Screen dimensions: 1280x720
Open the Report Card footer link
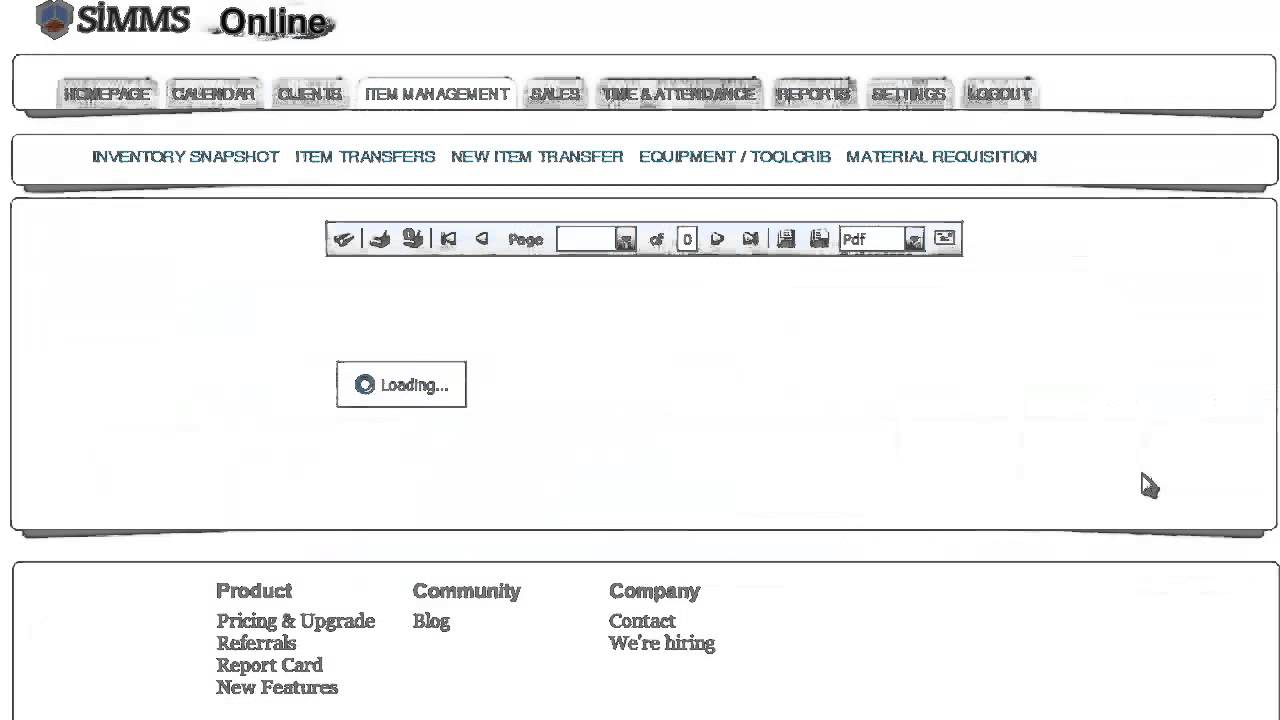(x=269, y=665)
